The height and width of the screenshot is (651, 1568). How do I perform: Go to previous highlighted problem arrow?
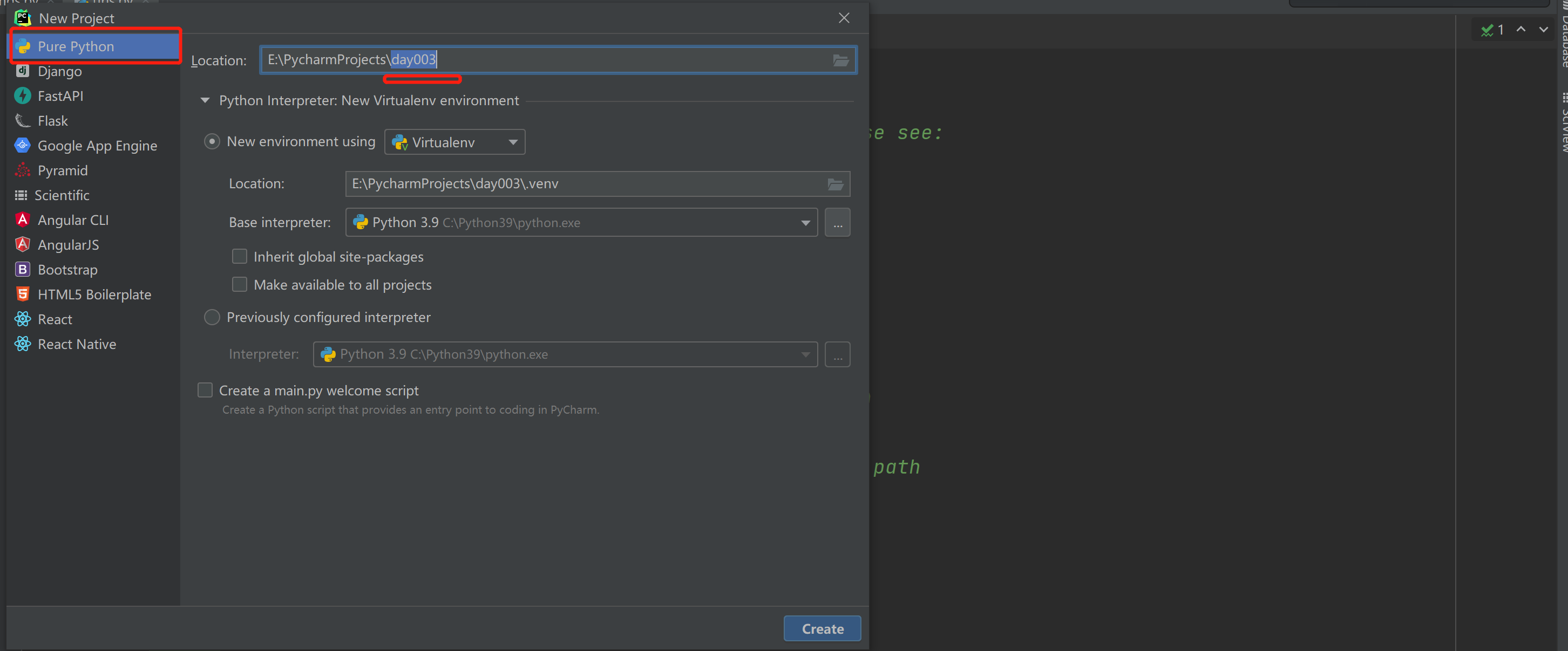tap(1521, 29)
